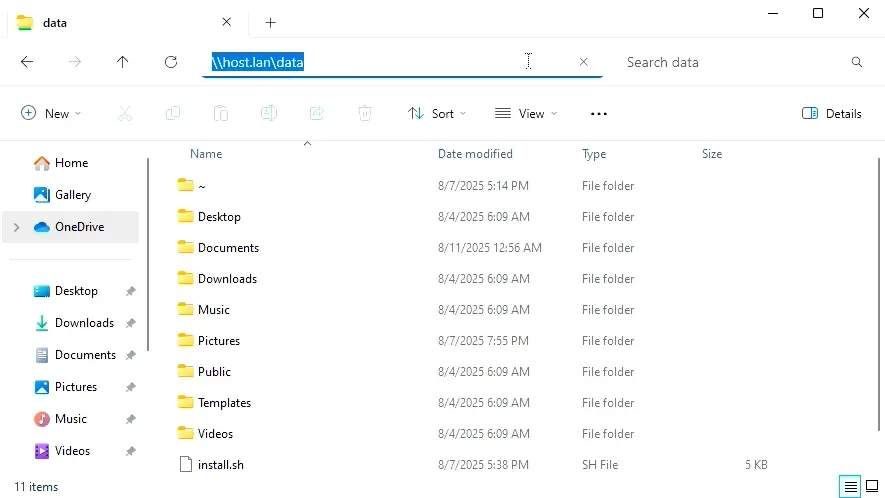The image size is (885, 498).
Task: Switch to details list view layout
Action: click(x=850, y=487)
